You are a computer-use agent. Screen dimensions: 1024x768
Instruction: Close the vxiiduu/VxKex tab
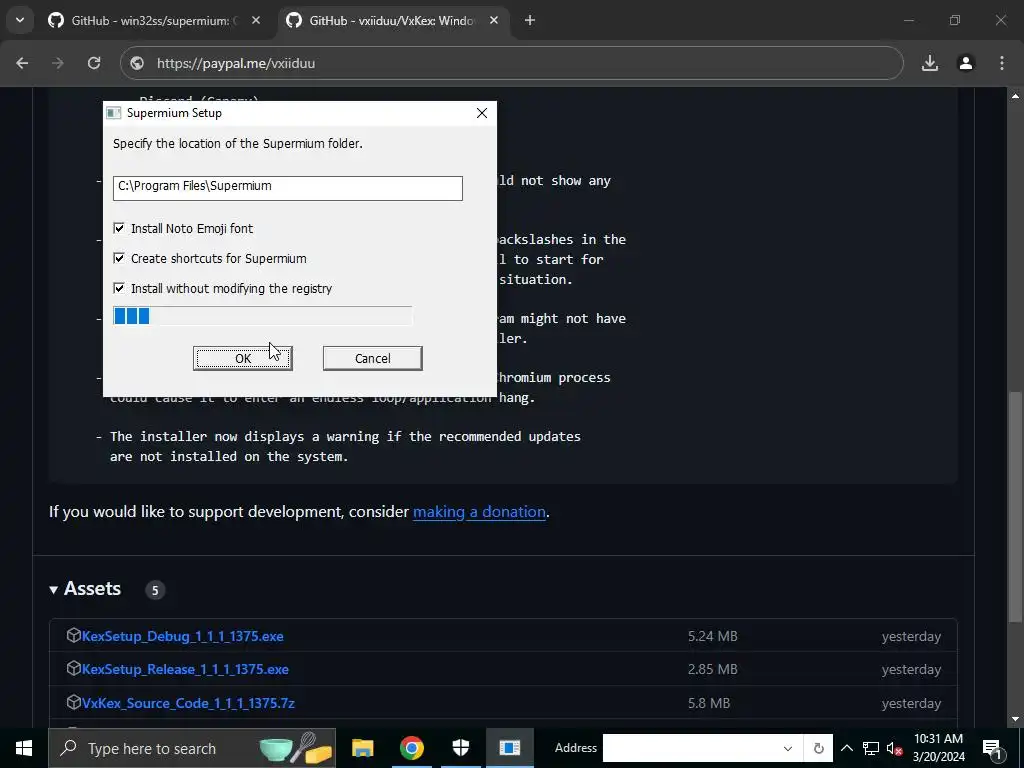[494, 20]
